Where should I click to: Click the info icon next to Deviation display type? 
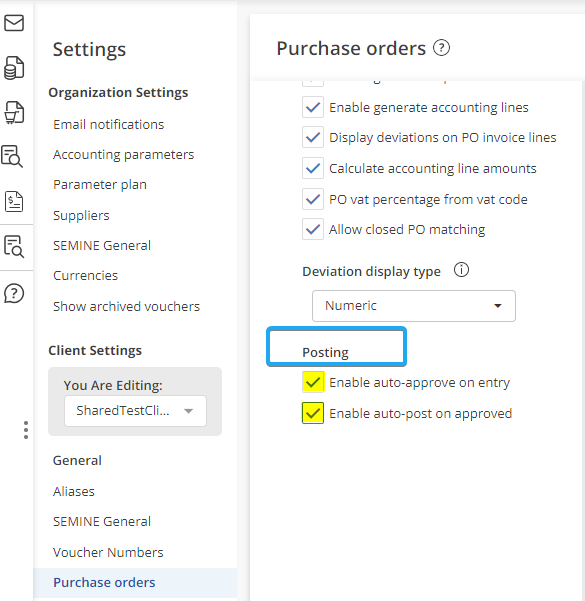pyautogui.click(x=461, y=270)
